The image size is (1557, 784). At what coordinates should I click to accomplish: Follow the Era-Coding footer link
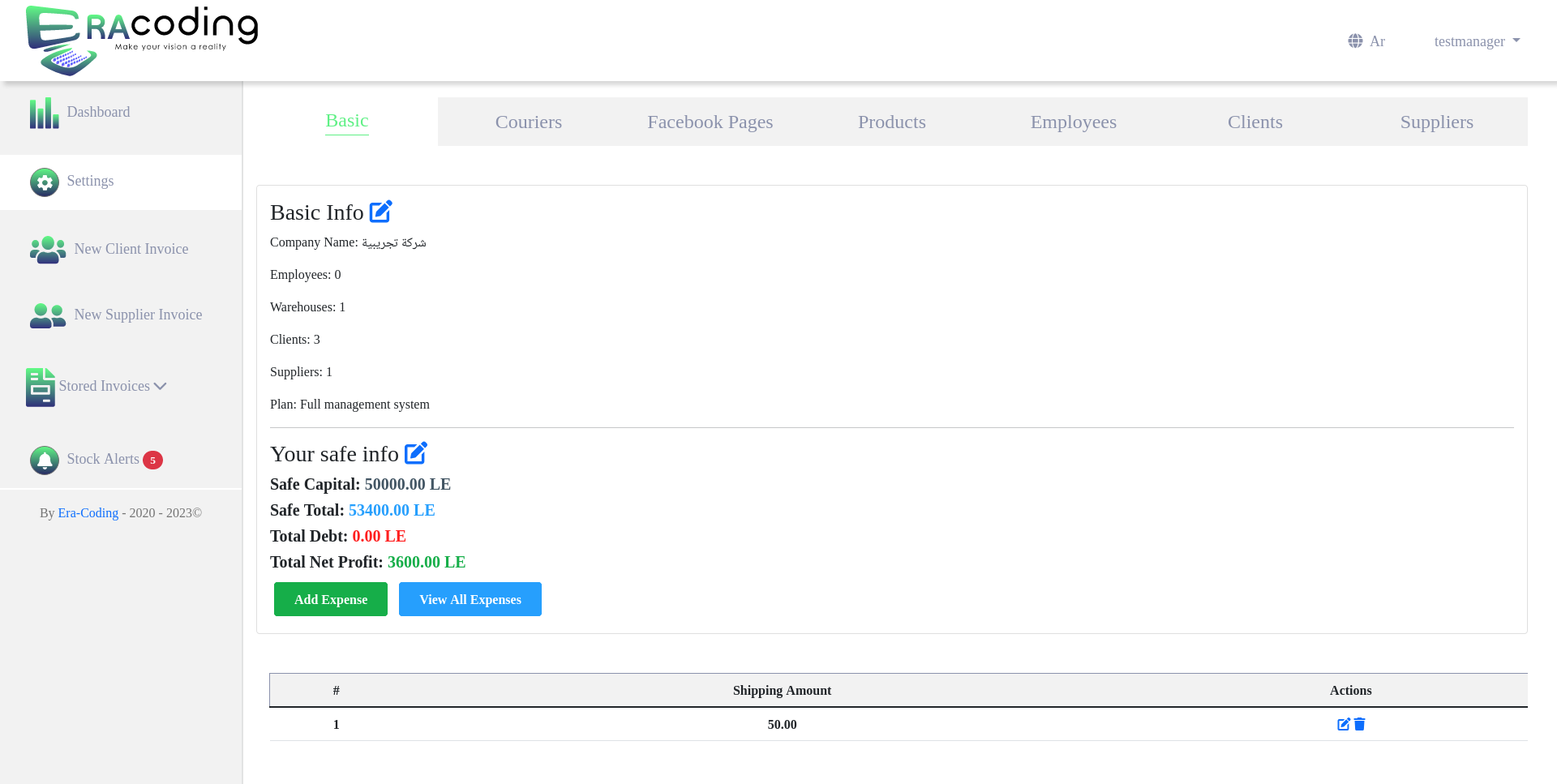tap(88, 513)
